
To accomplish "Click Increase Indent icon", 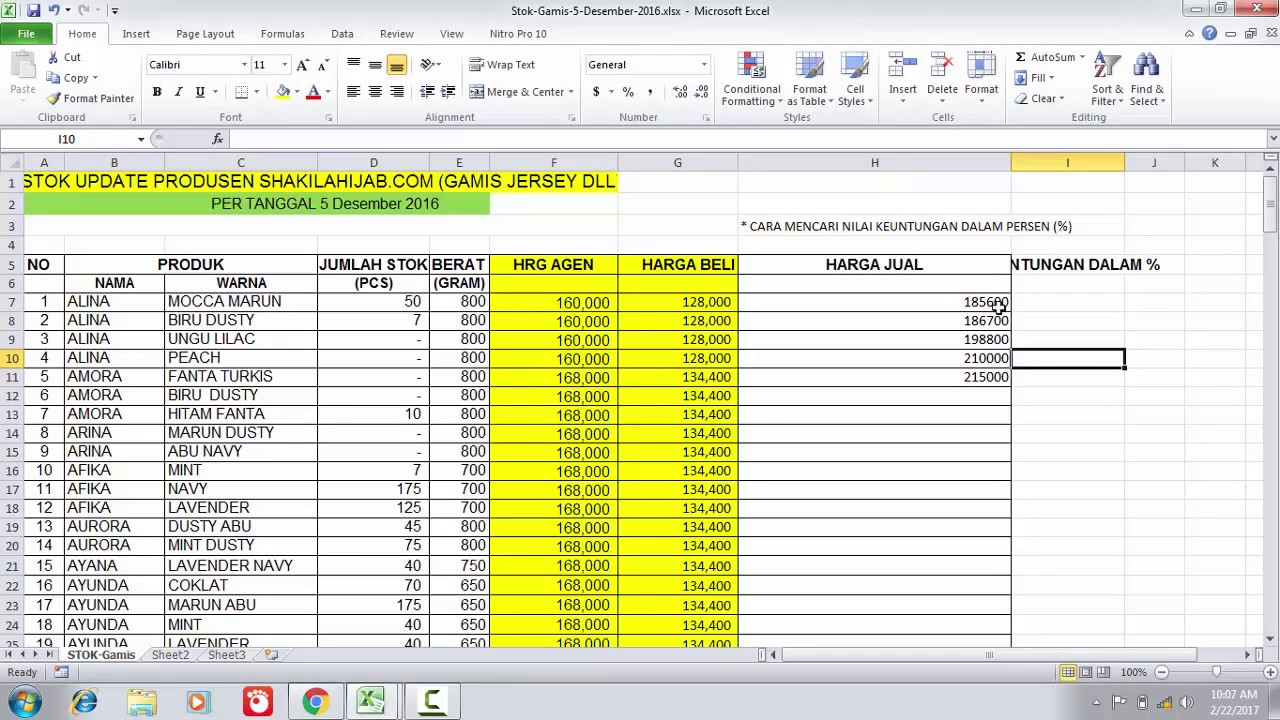I will [448, 91].
